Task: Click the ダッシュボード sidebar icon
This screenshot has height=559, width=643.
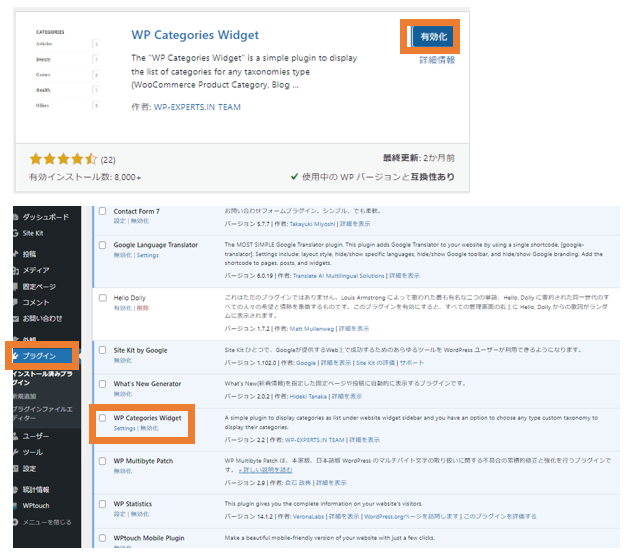Action: coord(13,216)
